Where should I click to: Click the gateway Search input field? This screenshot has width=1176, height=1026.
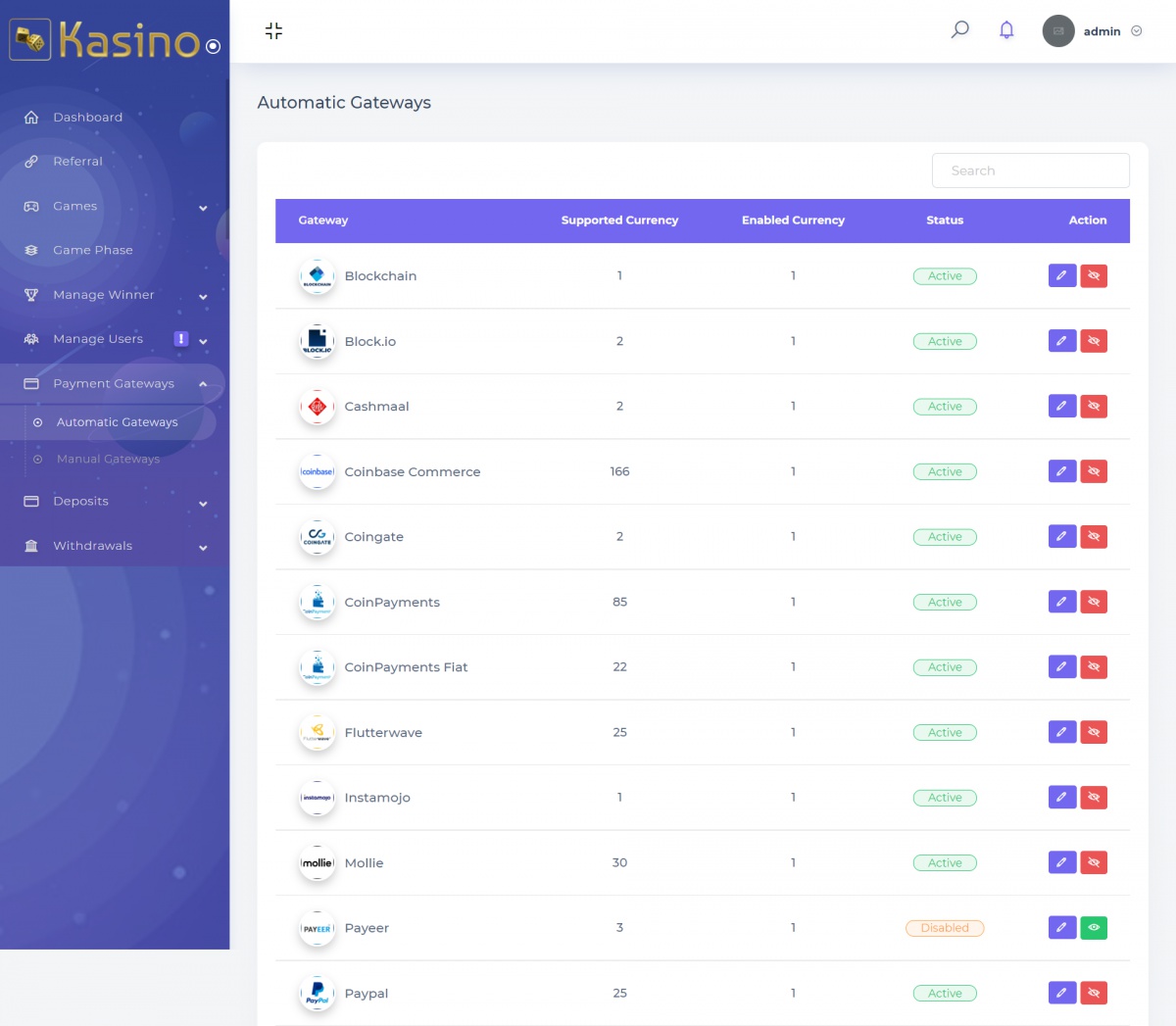point(1030,171)
